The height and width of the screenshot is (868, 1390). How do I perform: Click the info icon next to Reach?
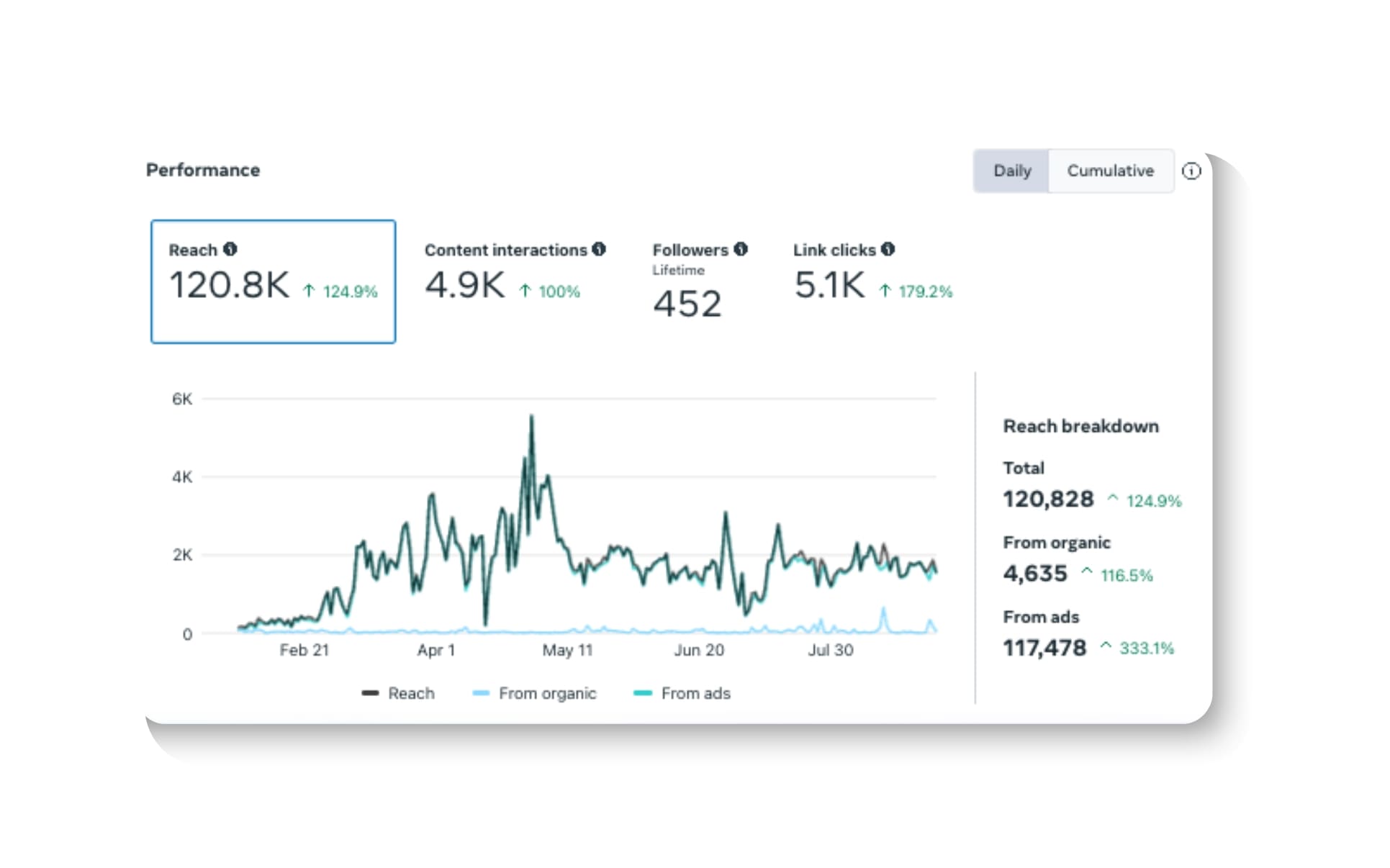pos(230,249)
